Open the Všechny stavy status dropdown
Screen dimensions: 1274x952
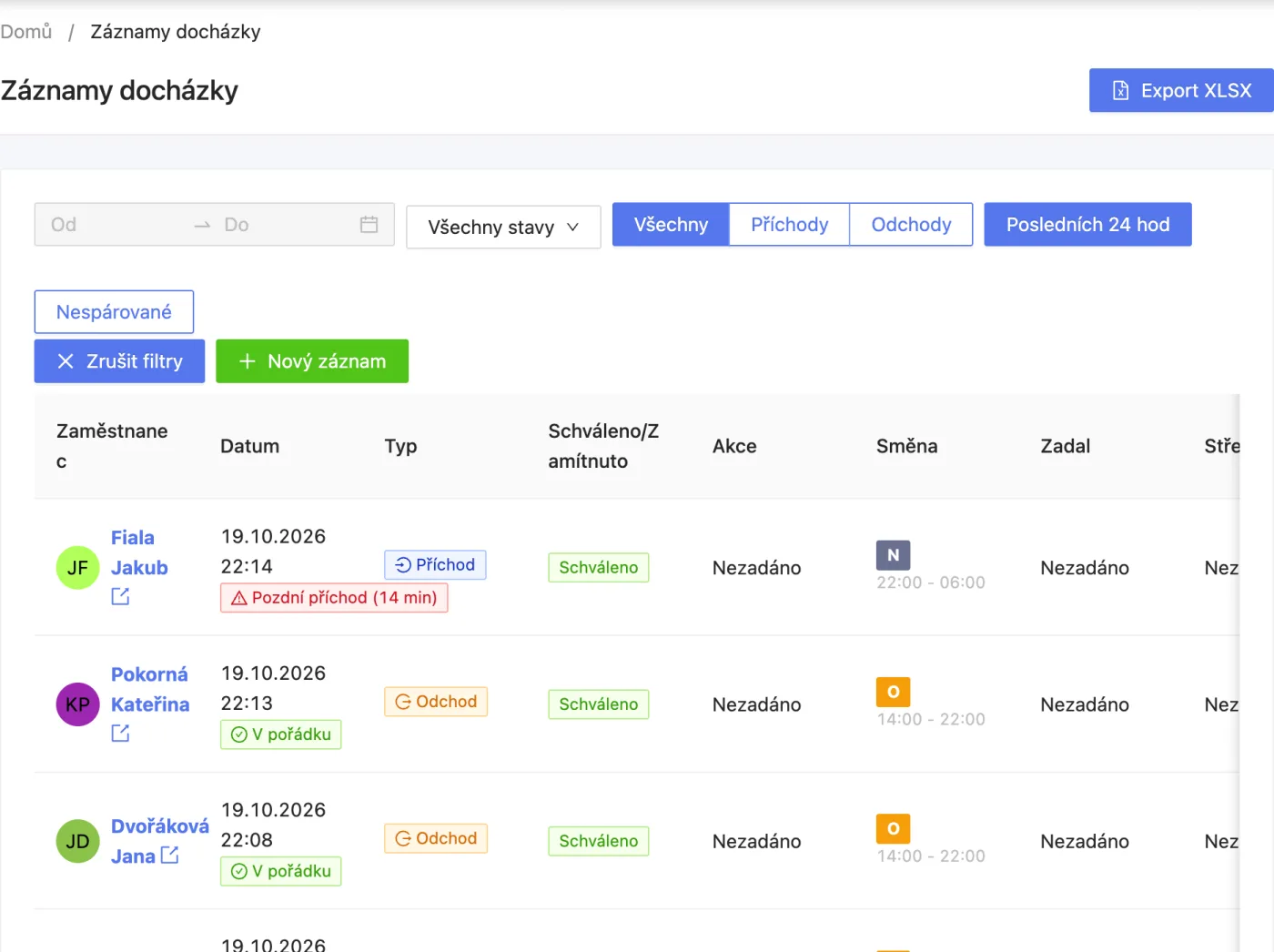pyautogui.click(x=503, y=227)
